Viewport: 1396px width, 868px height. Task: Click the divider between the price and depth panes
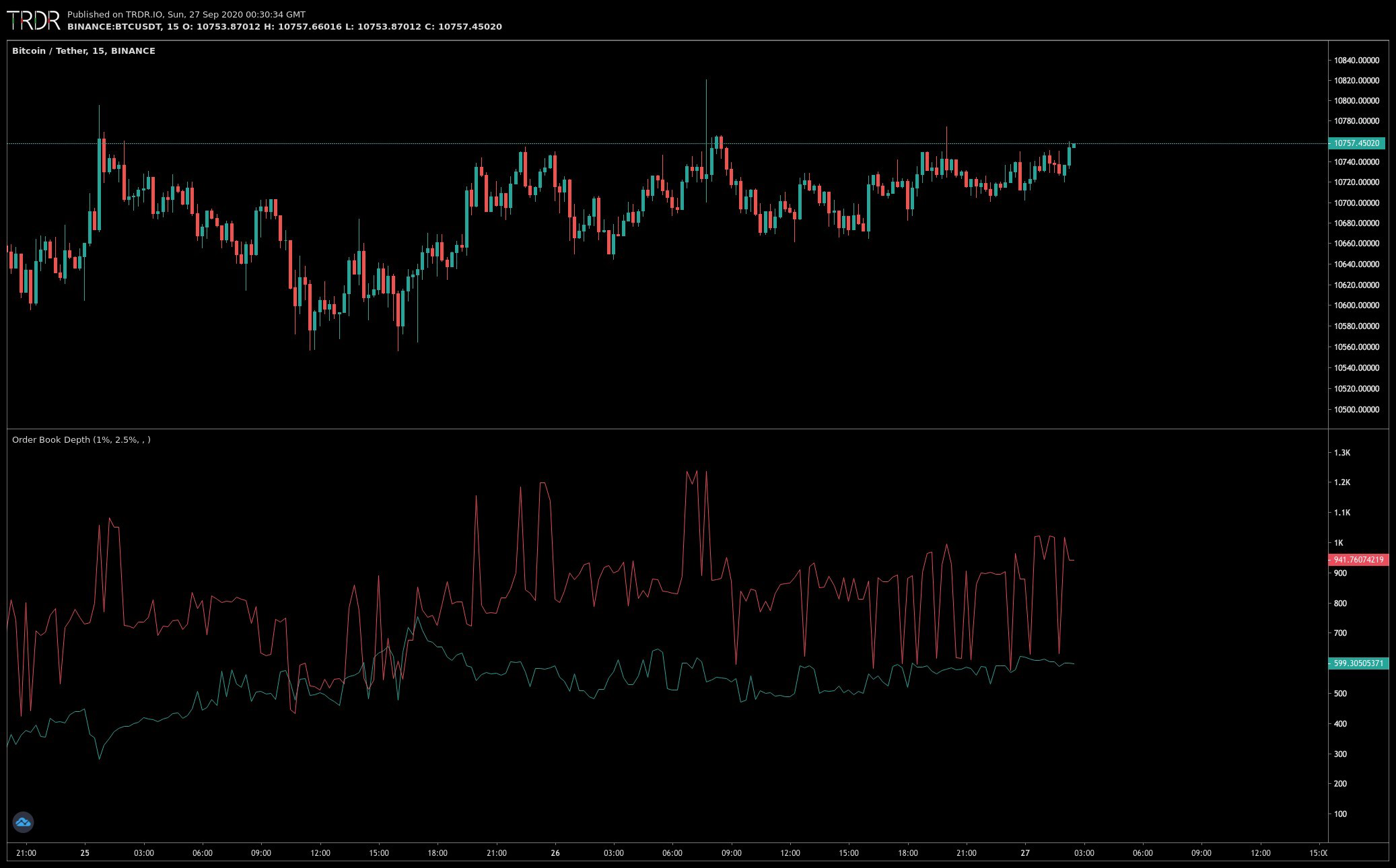pos(666,429)
